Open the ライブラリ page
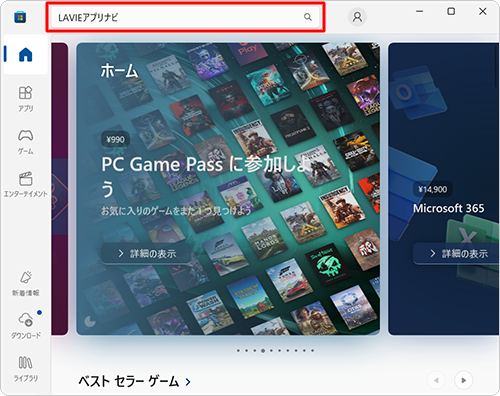The height and width of the screenshot is (396, 500). pos(26,369)
